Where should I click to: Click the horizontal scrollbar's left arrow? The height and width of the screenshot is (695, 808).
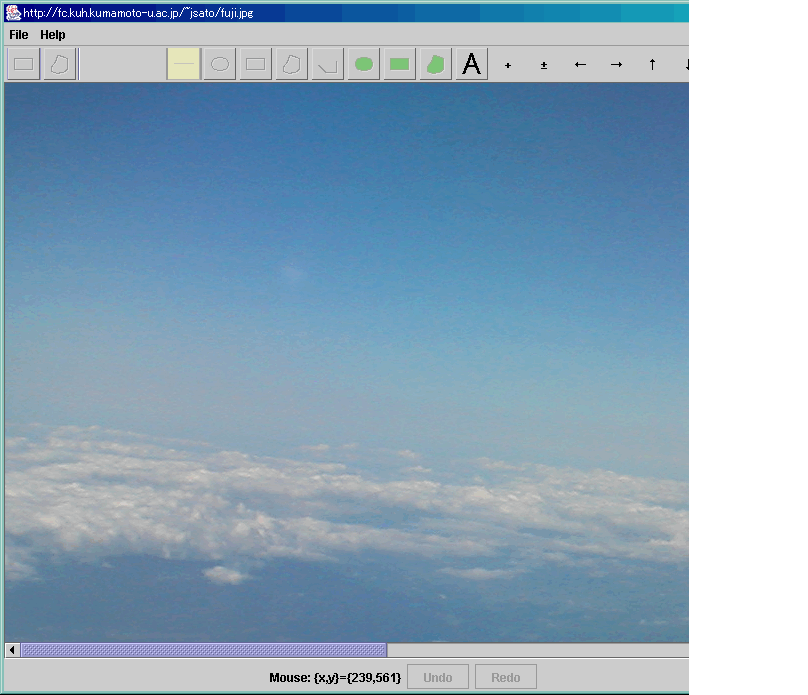[13, 650]
